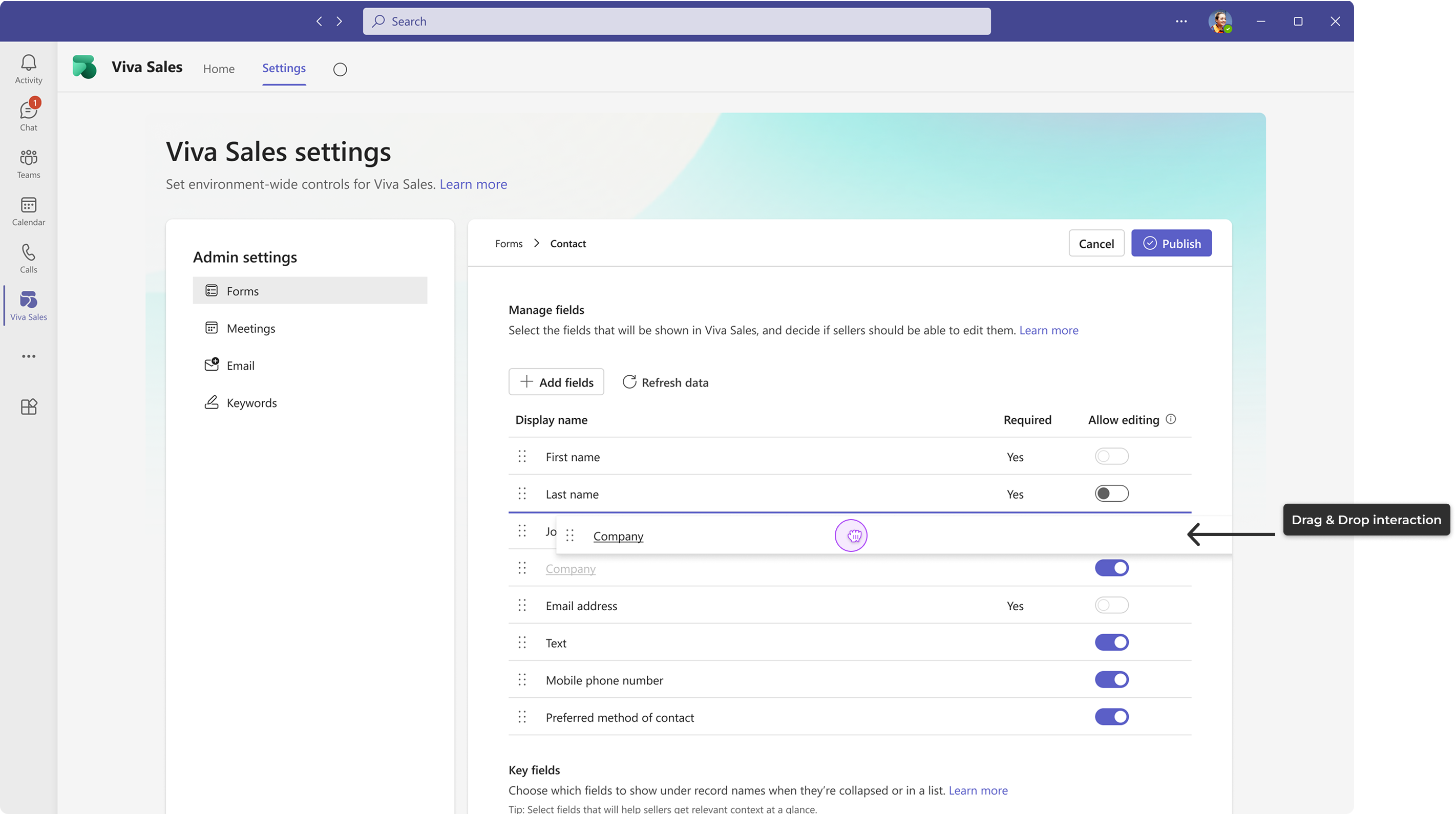Click the Forms breadcrumb link

click(x=509, y=244)
